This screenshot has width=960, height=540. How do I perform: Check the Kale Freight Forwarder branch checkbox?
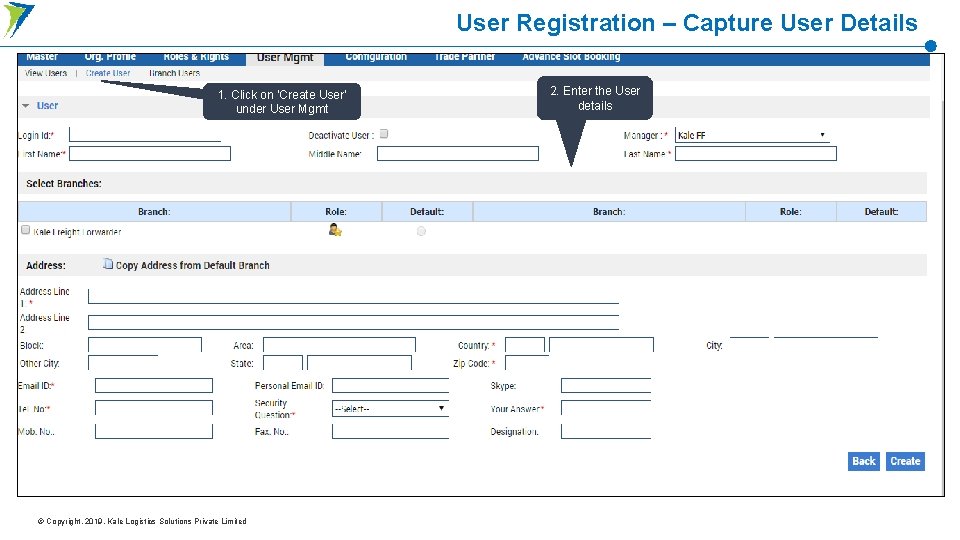(25, 230)
